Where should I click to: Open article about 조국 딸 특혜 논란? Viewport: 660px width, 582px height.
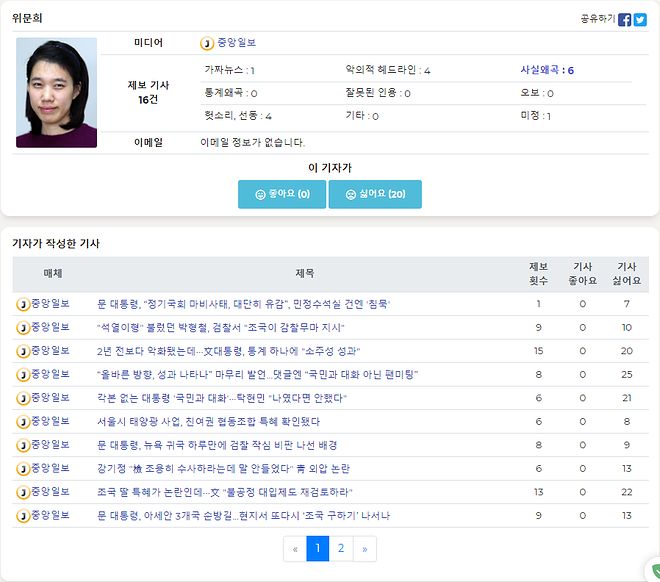[224, 492]
